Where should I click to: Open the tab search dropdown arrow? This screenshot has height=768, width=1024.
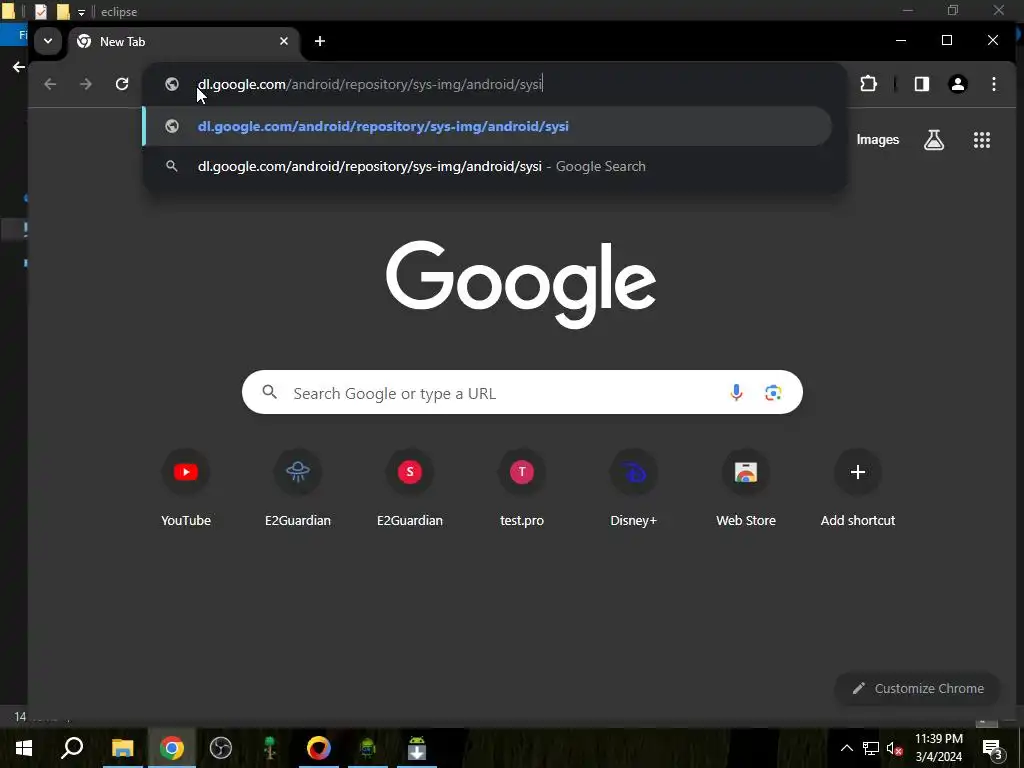(48, 41)
